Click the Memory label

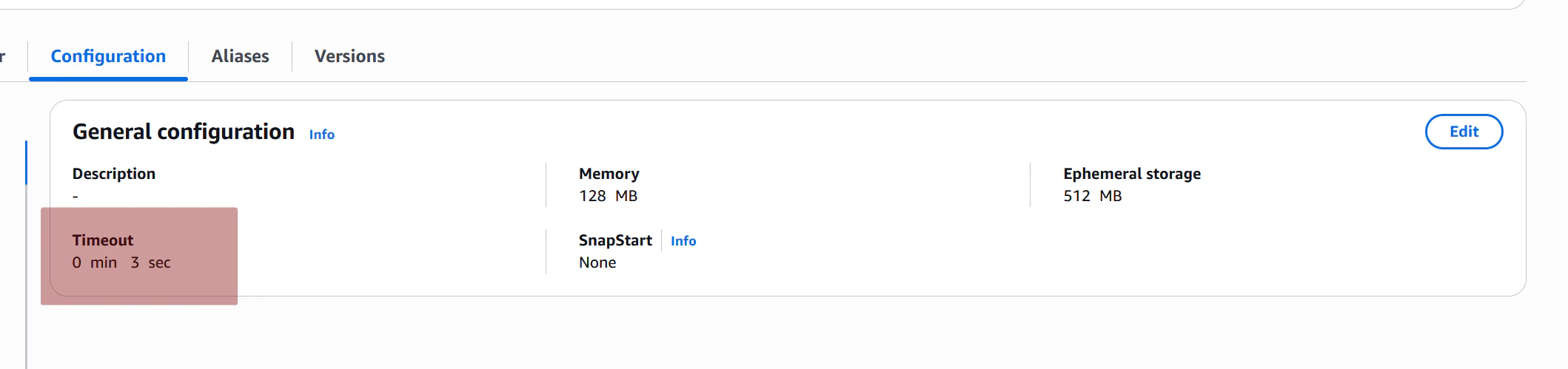click(x=609, y=174)
